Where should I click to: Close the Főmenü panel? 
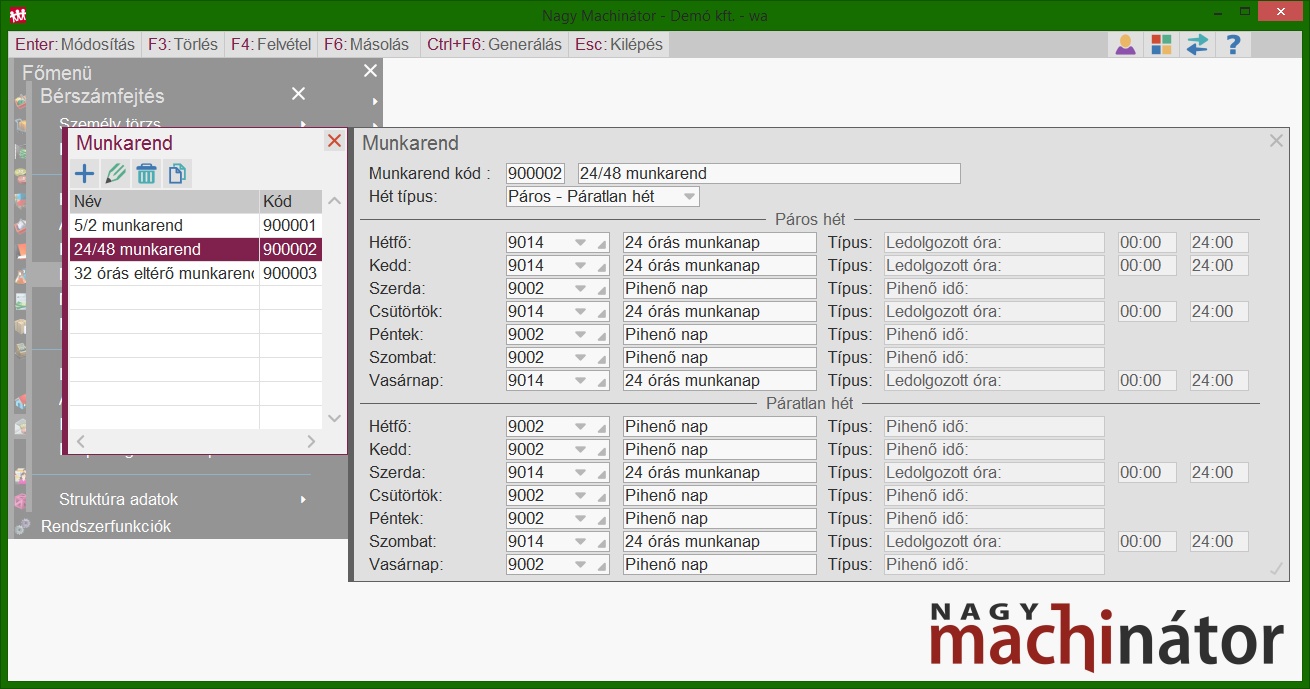point(370,71)
